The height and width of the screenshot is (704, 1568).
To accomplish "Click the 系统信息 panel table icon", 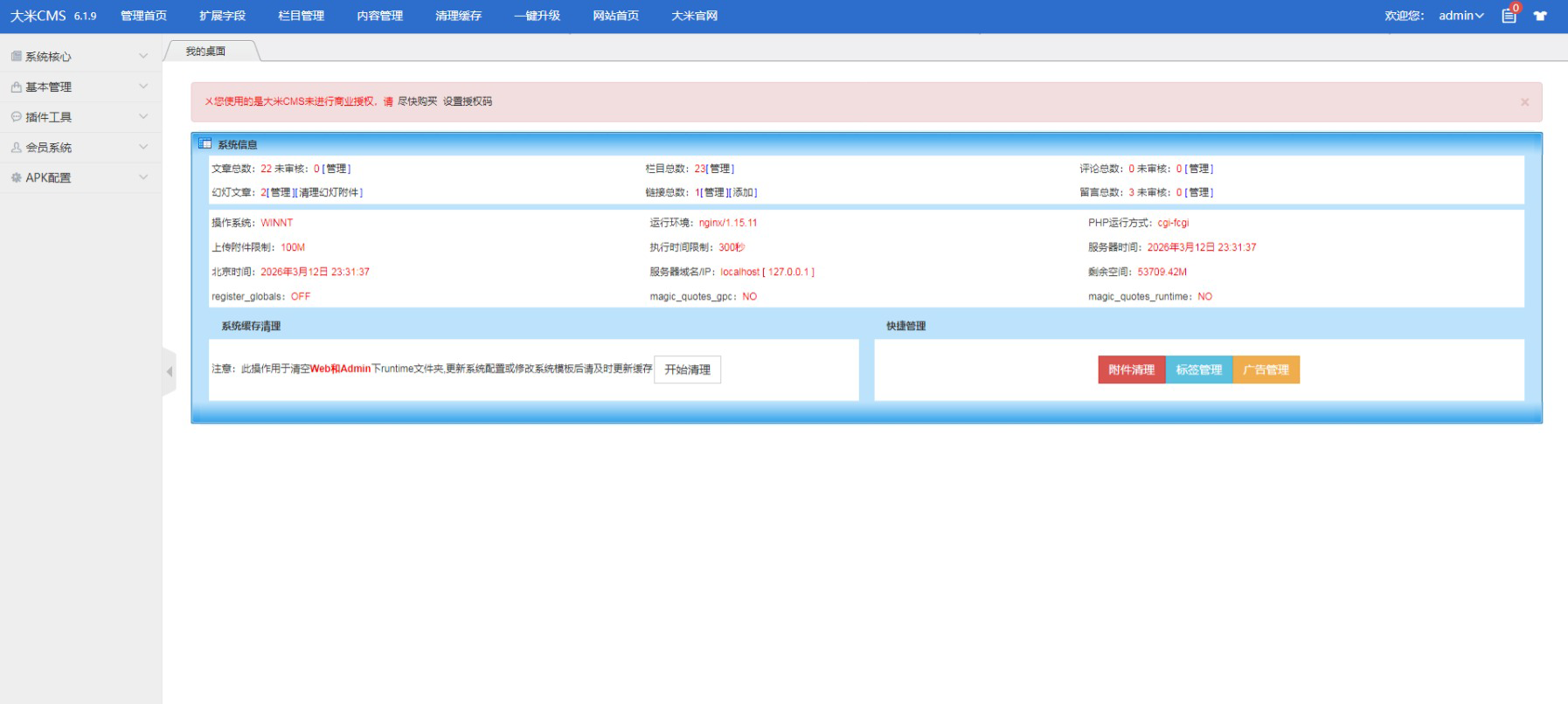I will (205, 144).
